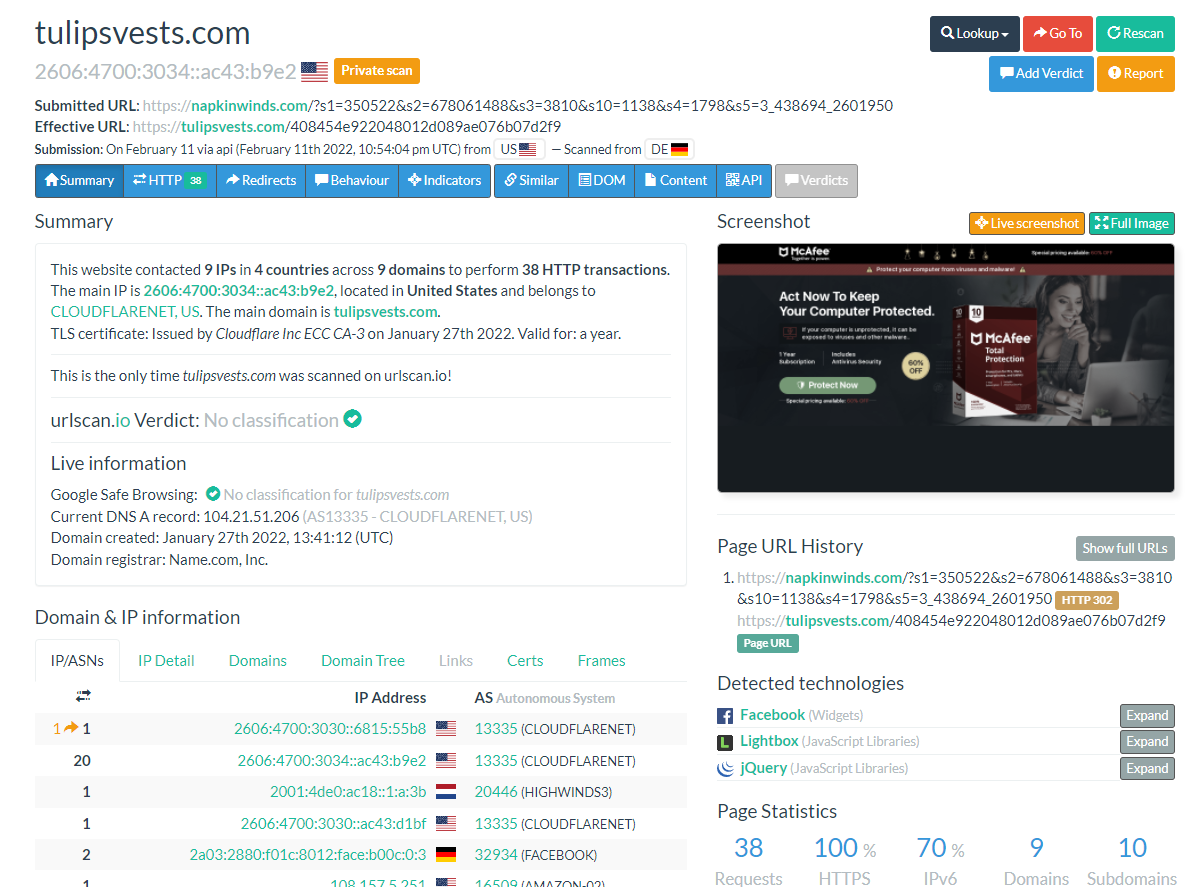View the Full Image of screenshot
Image resolution: width=1199 pixels, height=887 pixels.
pyautogui.click(x=1131, y=223)
